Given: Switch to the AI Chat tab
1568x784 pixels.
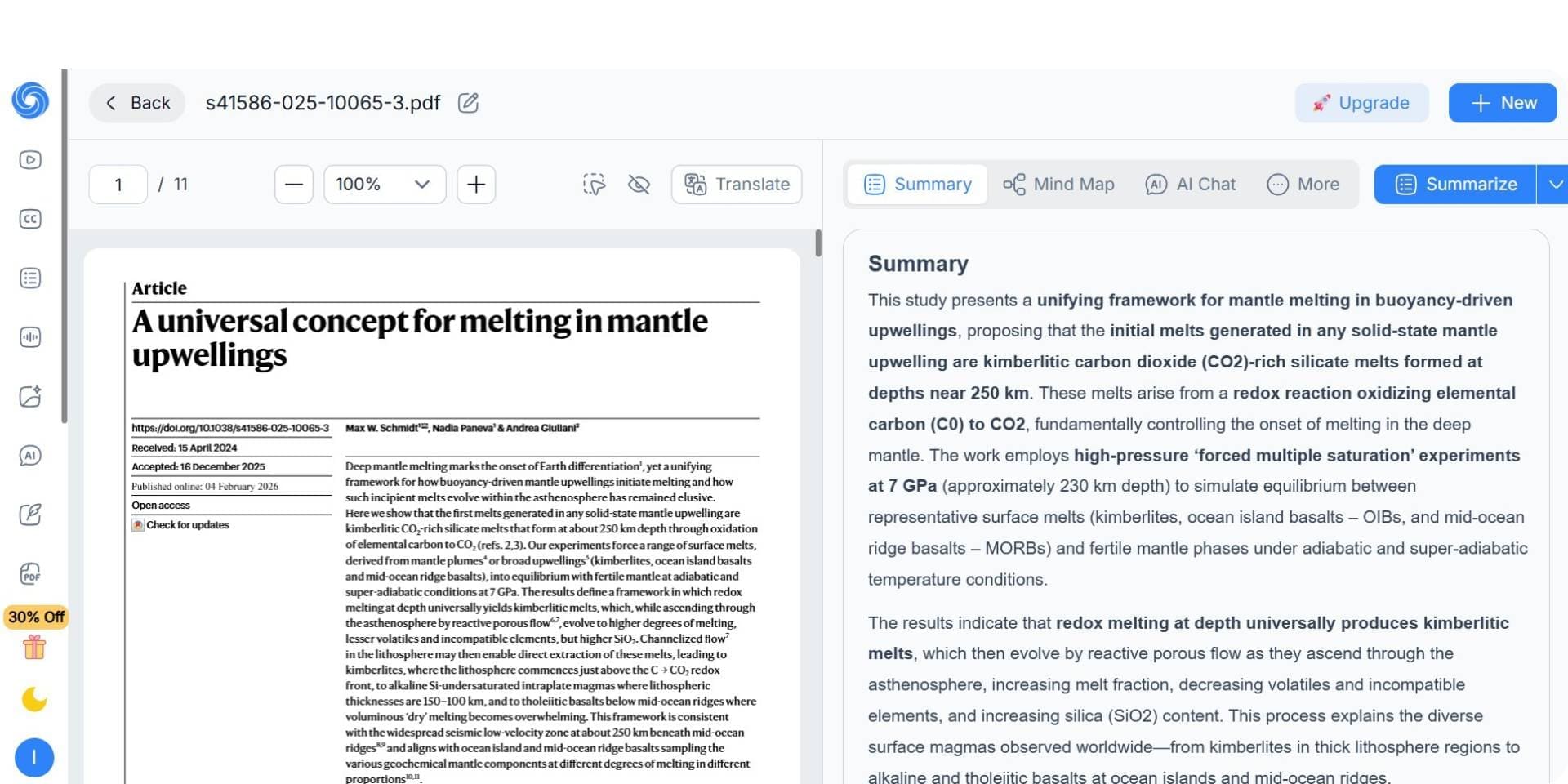Looking at the screenshot, I should (x=1191, y=185).
